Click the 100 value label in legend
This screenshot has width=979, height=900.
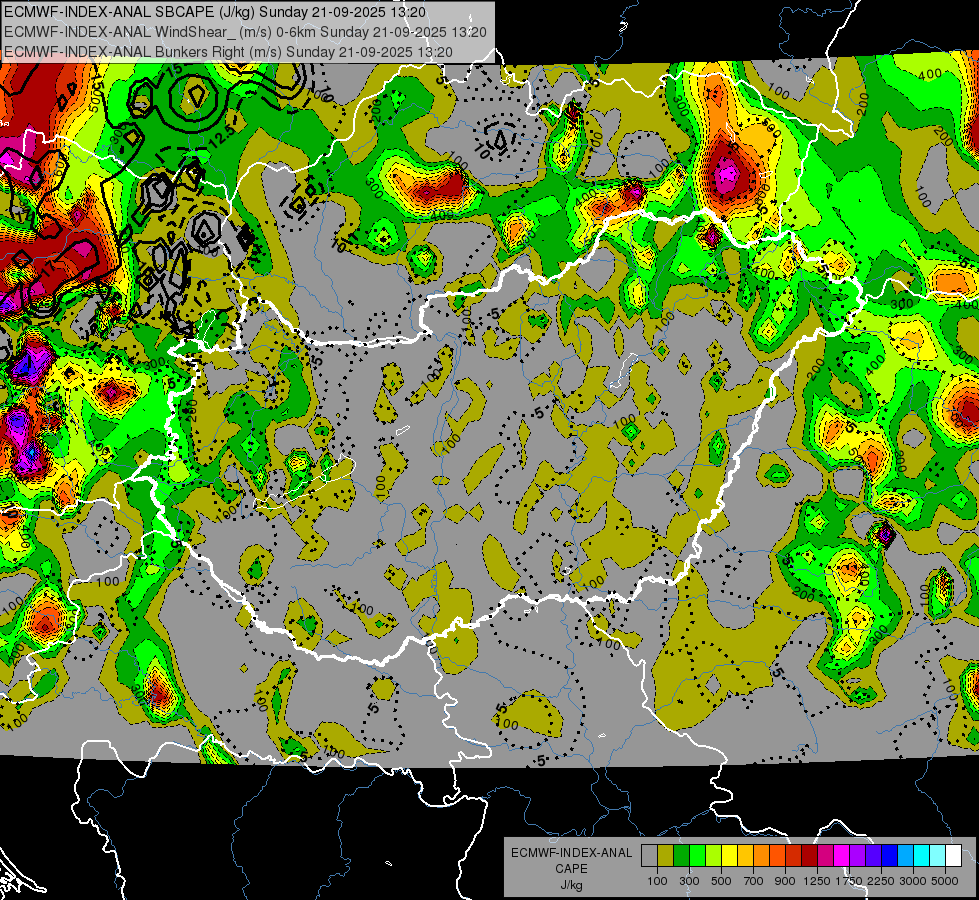tap(657, 881)
